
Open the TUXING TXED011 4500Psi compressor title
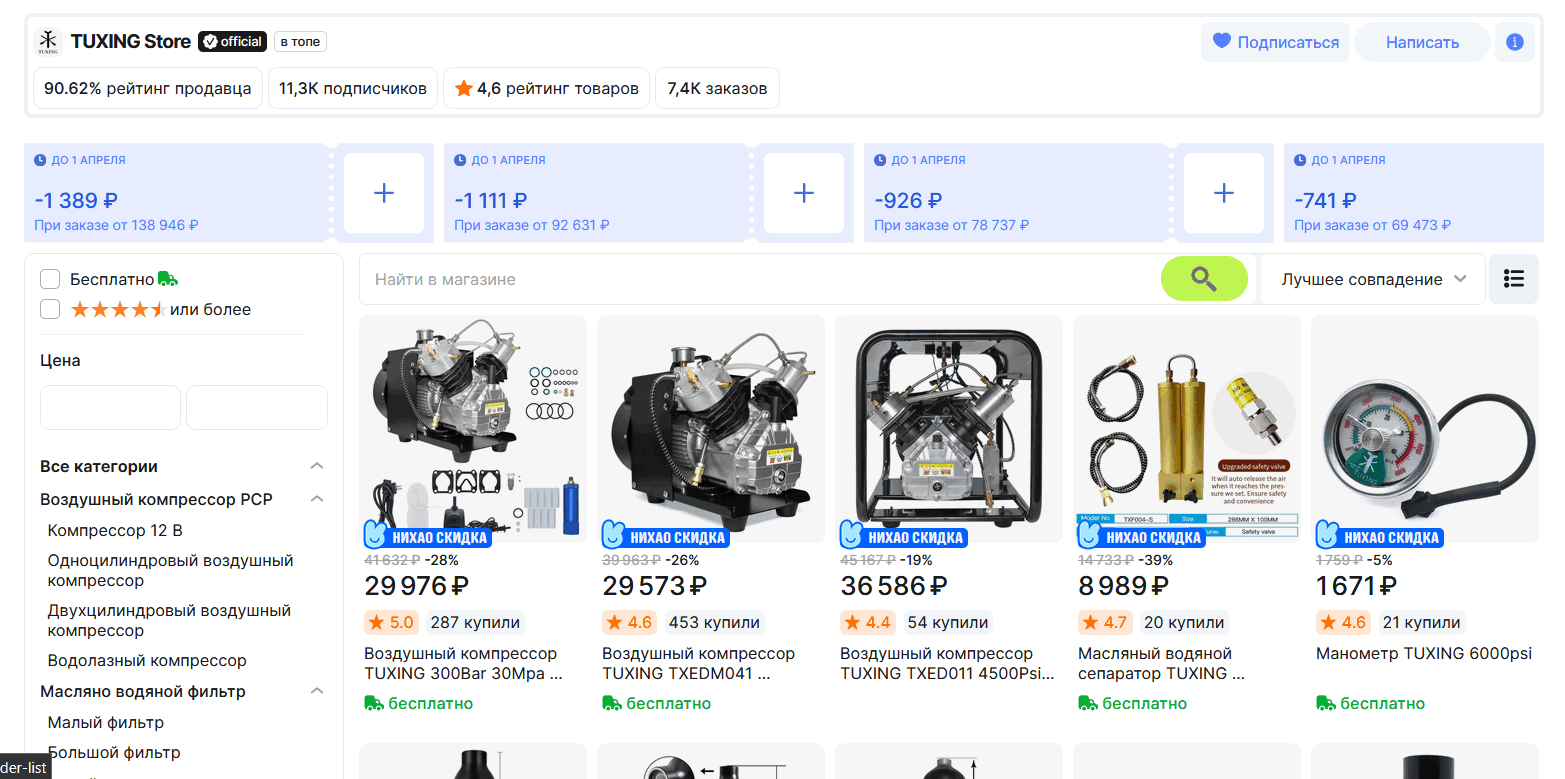[x=947, y=663]
